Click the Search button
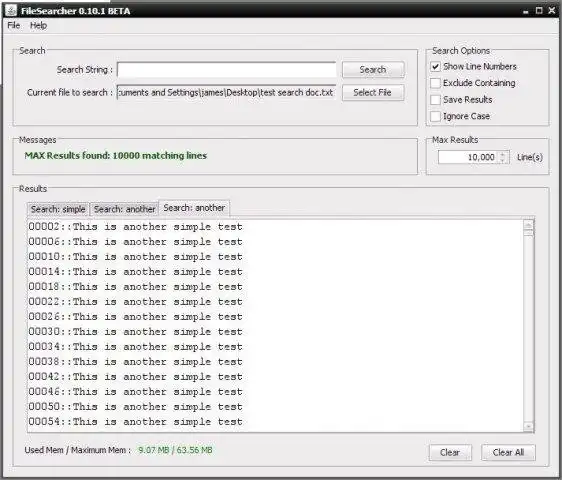This screenshot has height=480, width=562. (373, 70)
